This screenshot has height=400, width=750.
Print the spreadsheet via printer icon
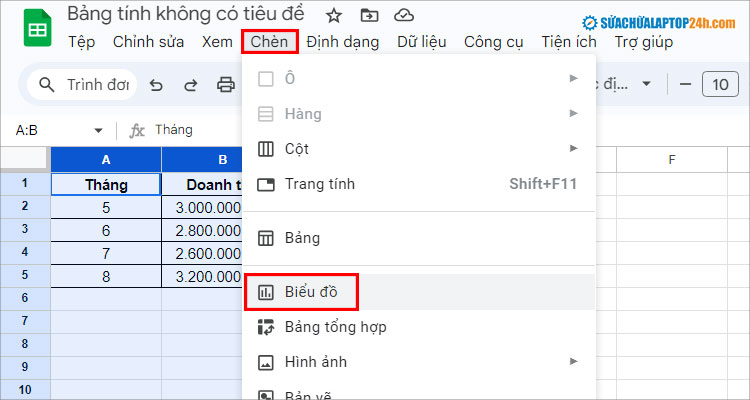point(226,85)
